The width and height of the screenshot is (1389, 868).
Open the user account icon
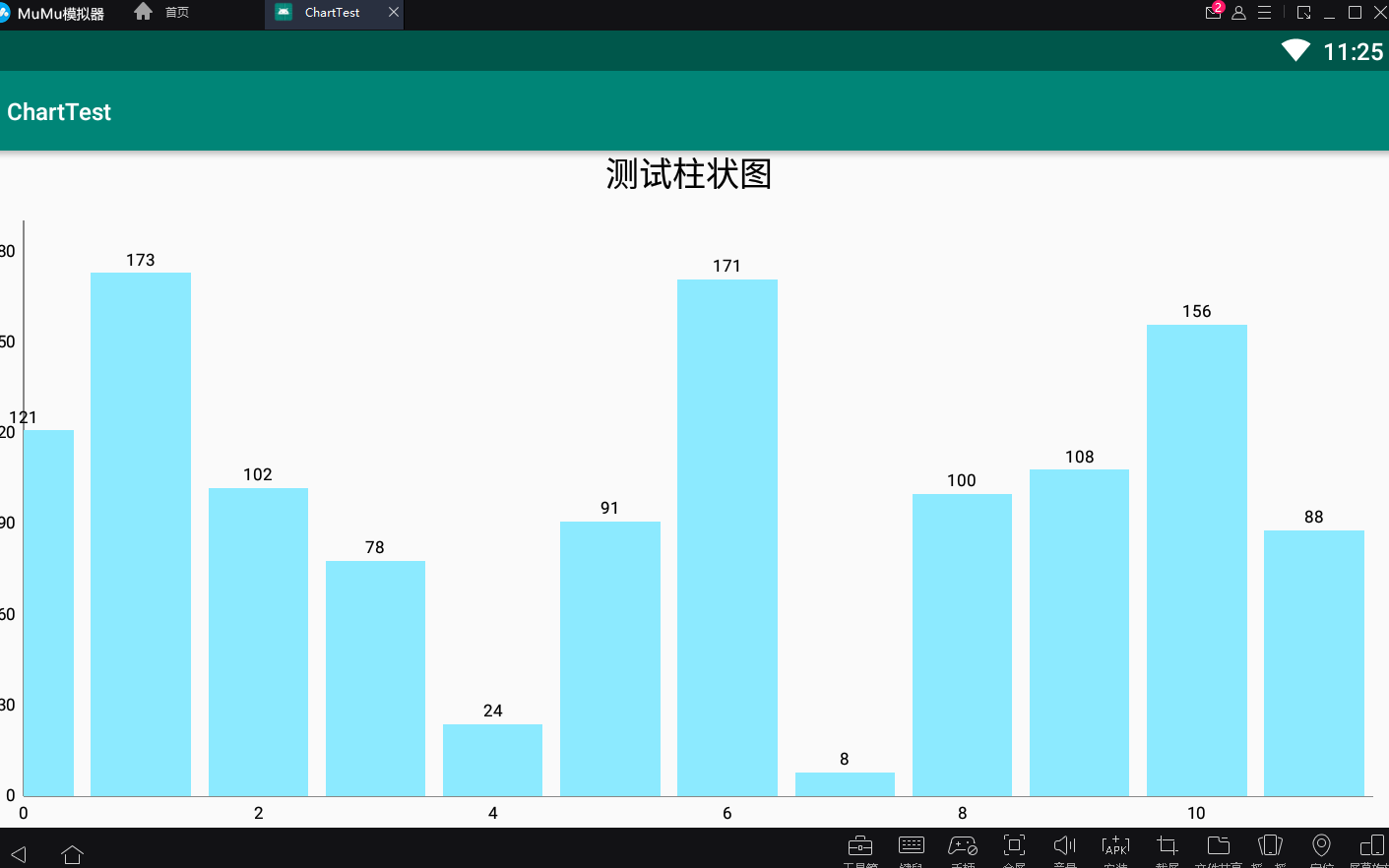[x=1238, y=13]
